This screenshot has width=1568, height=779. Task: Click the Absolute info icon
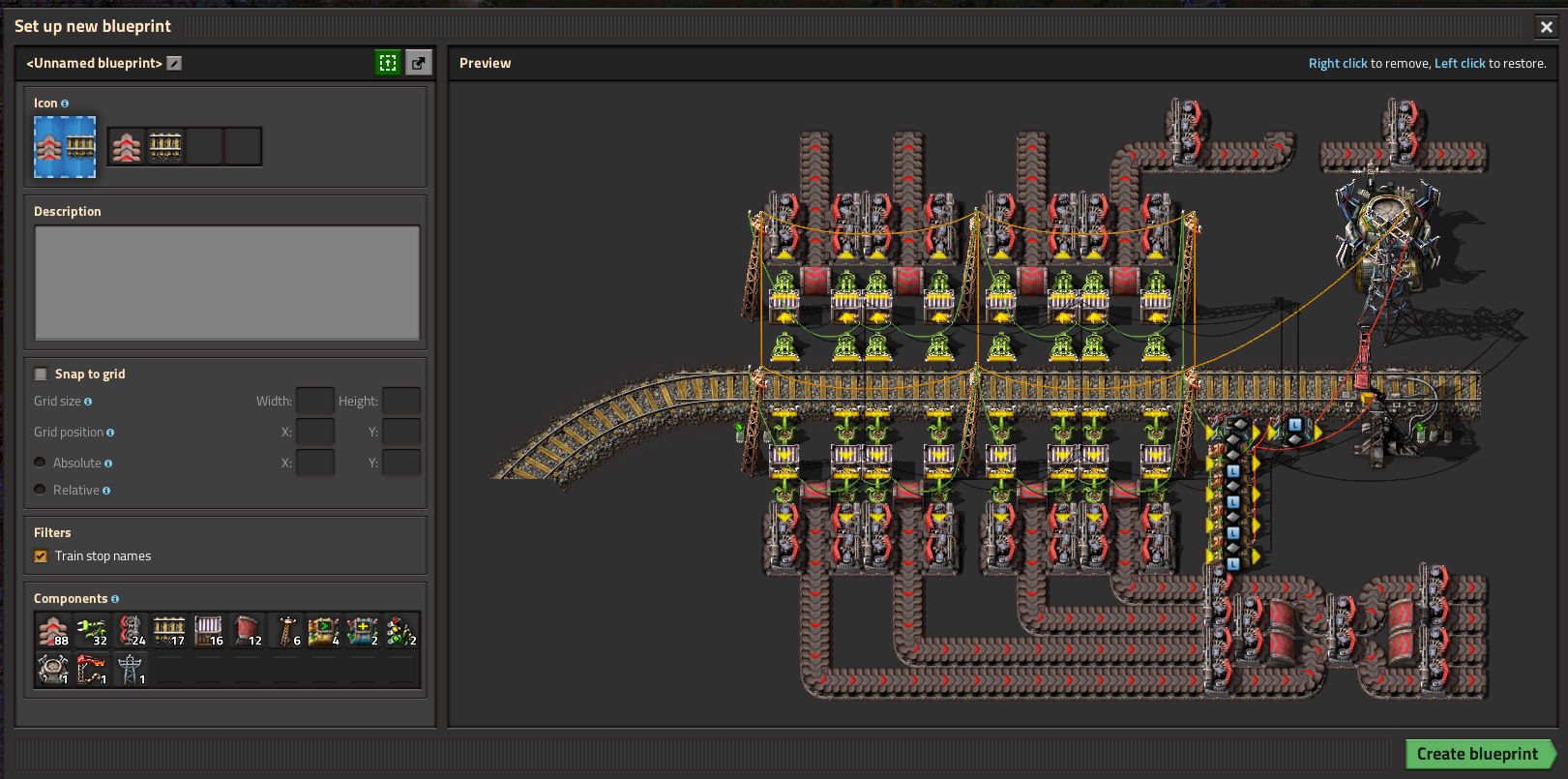point(108,464)
